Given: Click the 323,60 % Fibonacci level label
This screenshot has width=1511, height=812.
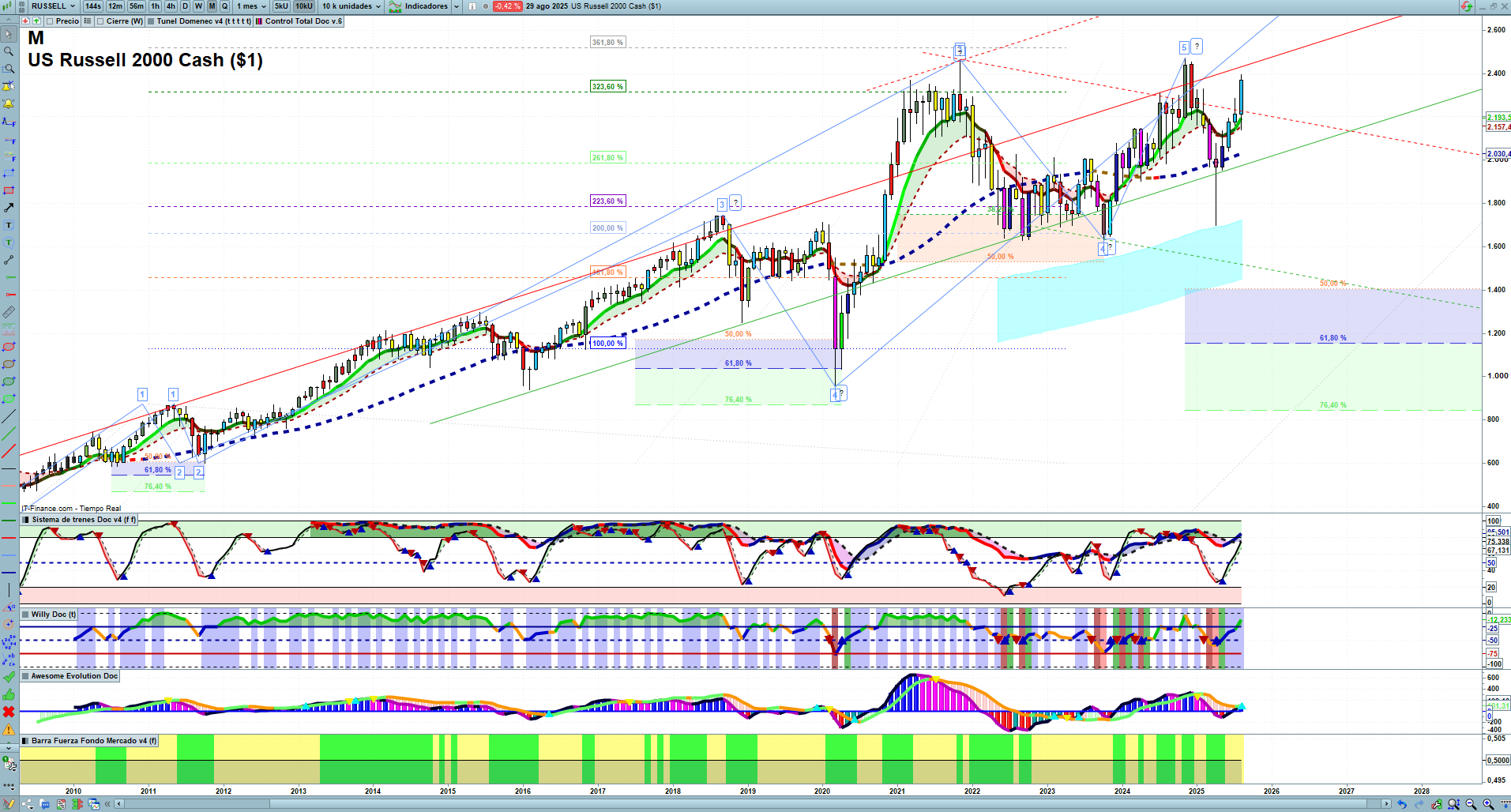Looking at the screenshot, I should 608,87.
